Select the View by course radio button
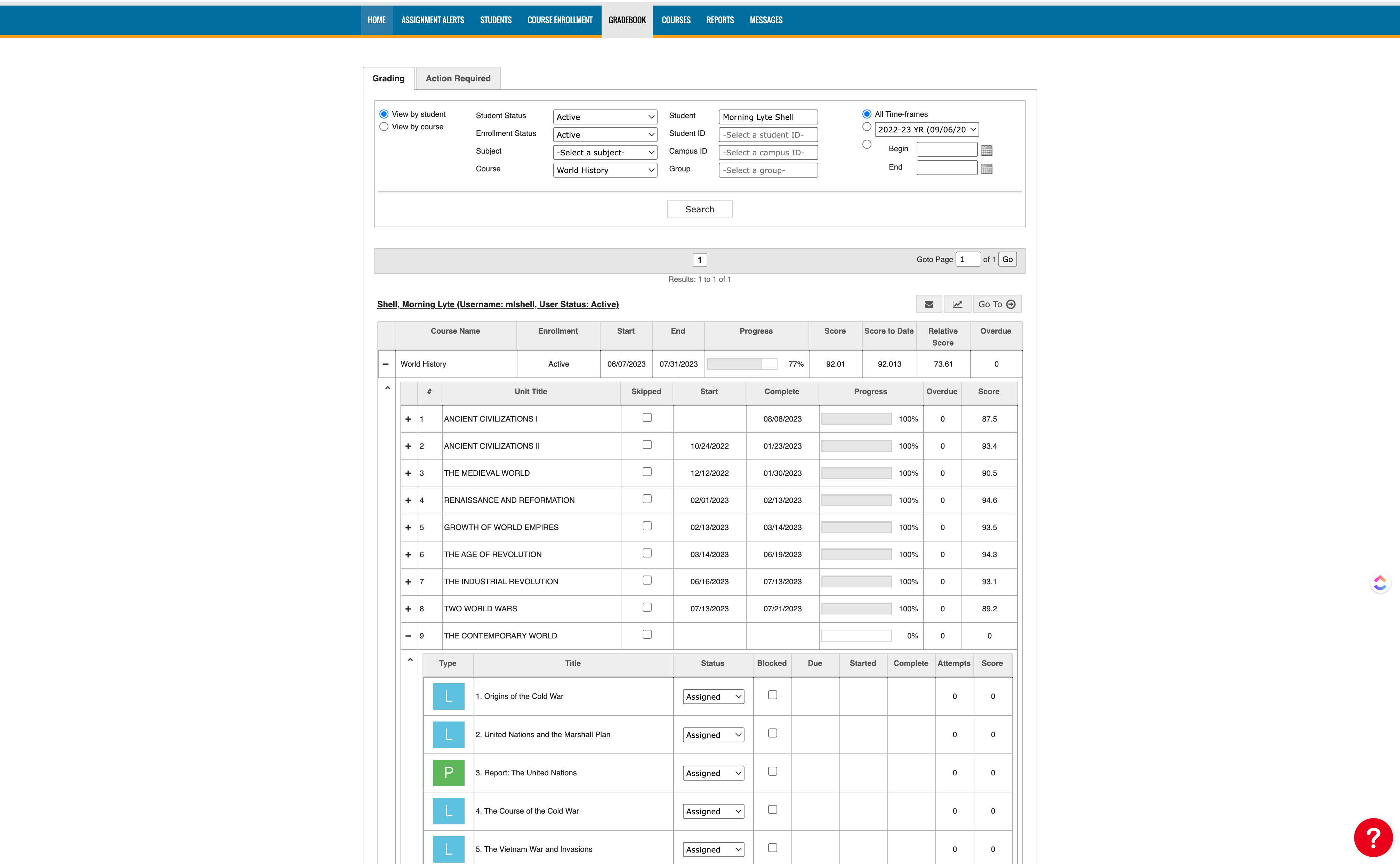The image size is (1400, 864). pos(384,127)
